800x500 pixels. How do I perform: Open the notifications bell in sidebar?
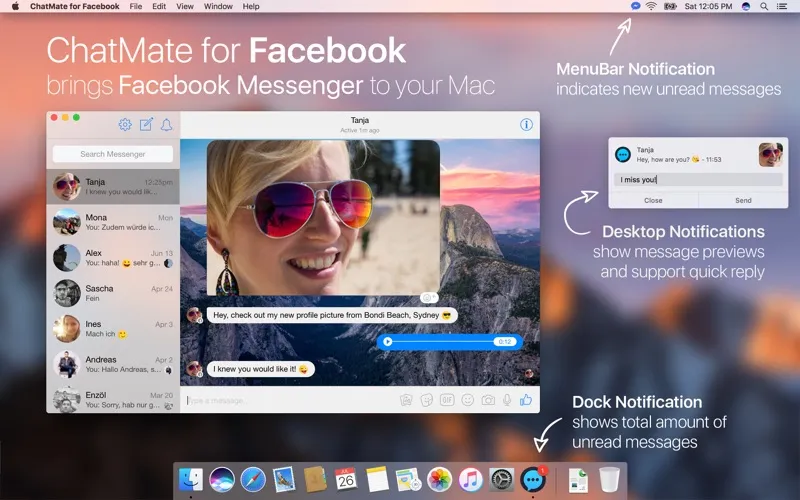166,124
